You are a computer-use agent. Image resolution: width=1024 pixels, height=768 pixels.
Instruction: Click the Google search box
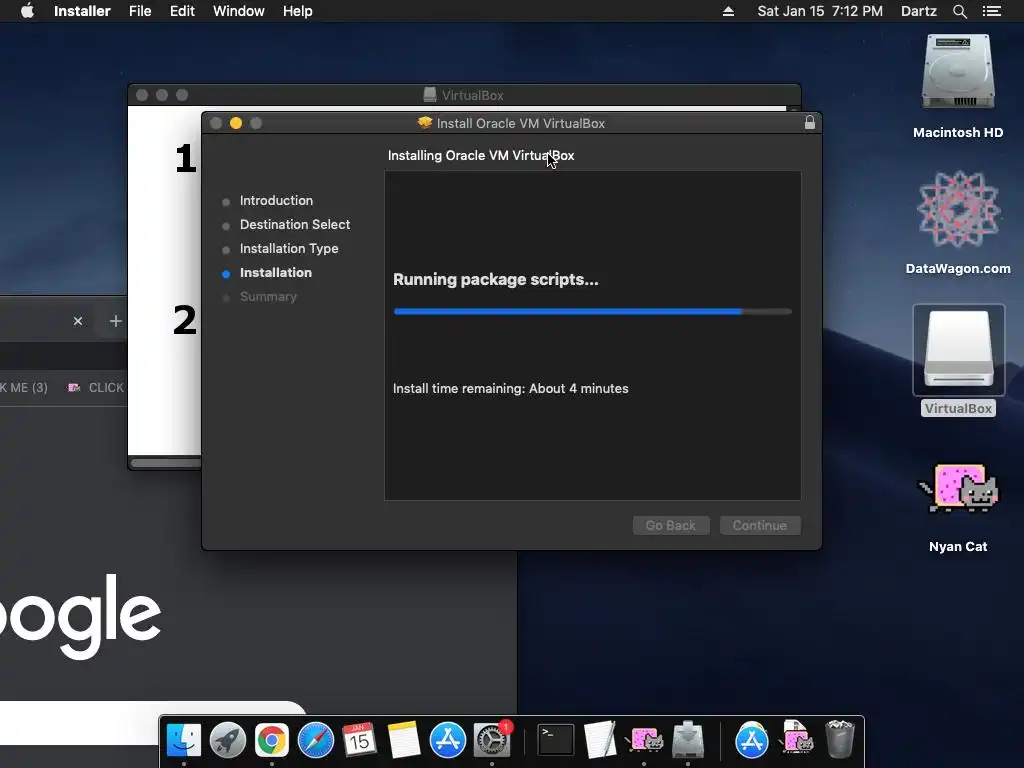tap(153, 723)
